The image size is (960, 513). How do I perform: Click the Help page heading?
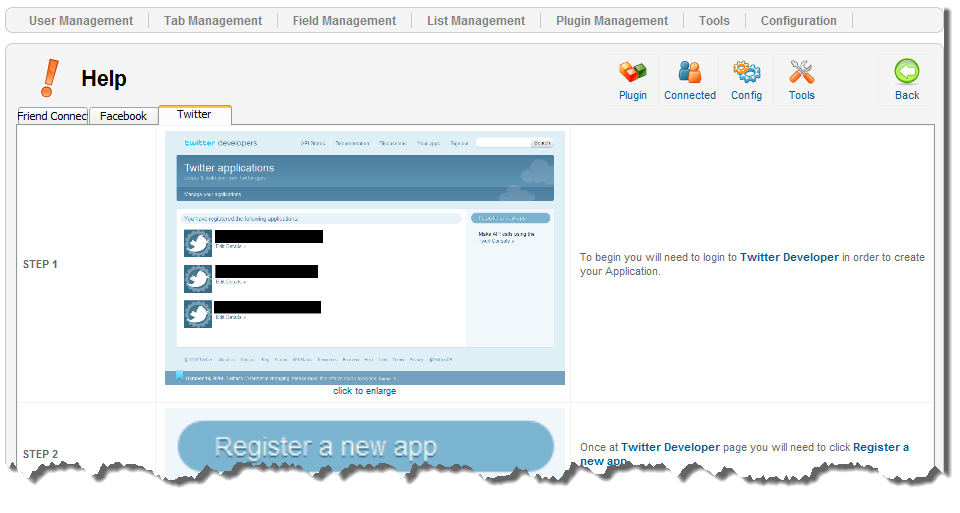click(104, 78)
